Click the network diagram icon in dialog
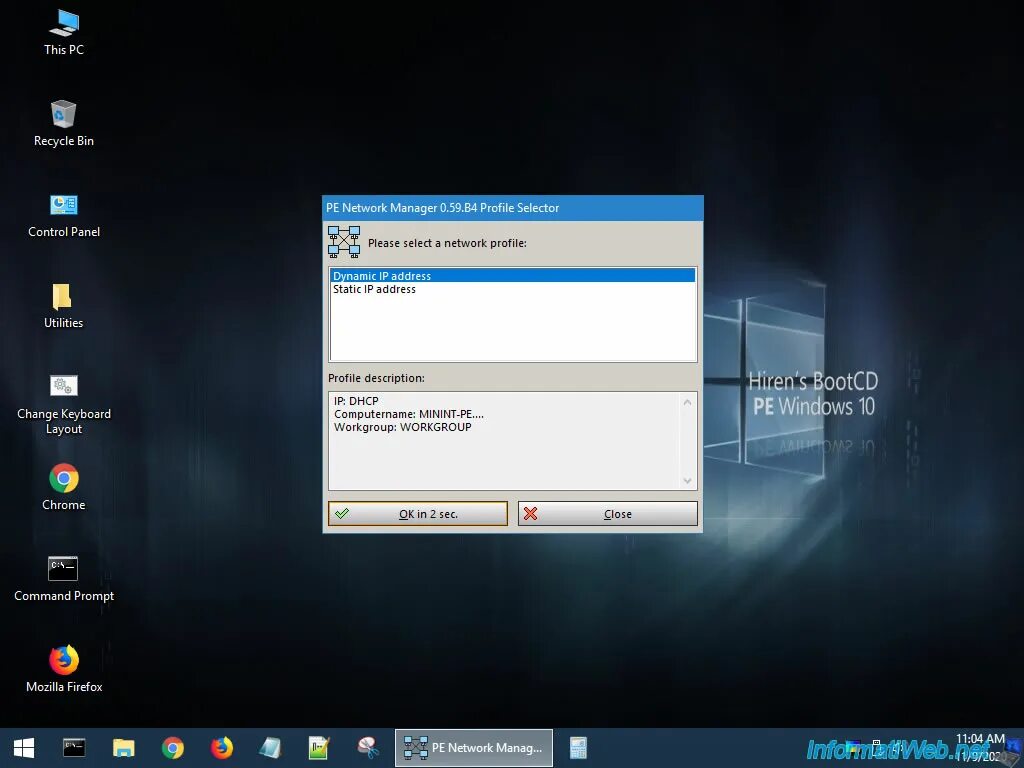1024x768 pixels. tap(344, 242)
